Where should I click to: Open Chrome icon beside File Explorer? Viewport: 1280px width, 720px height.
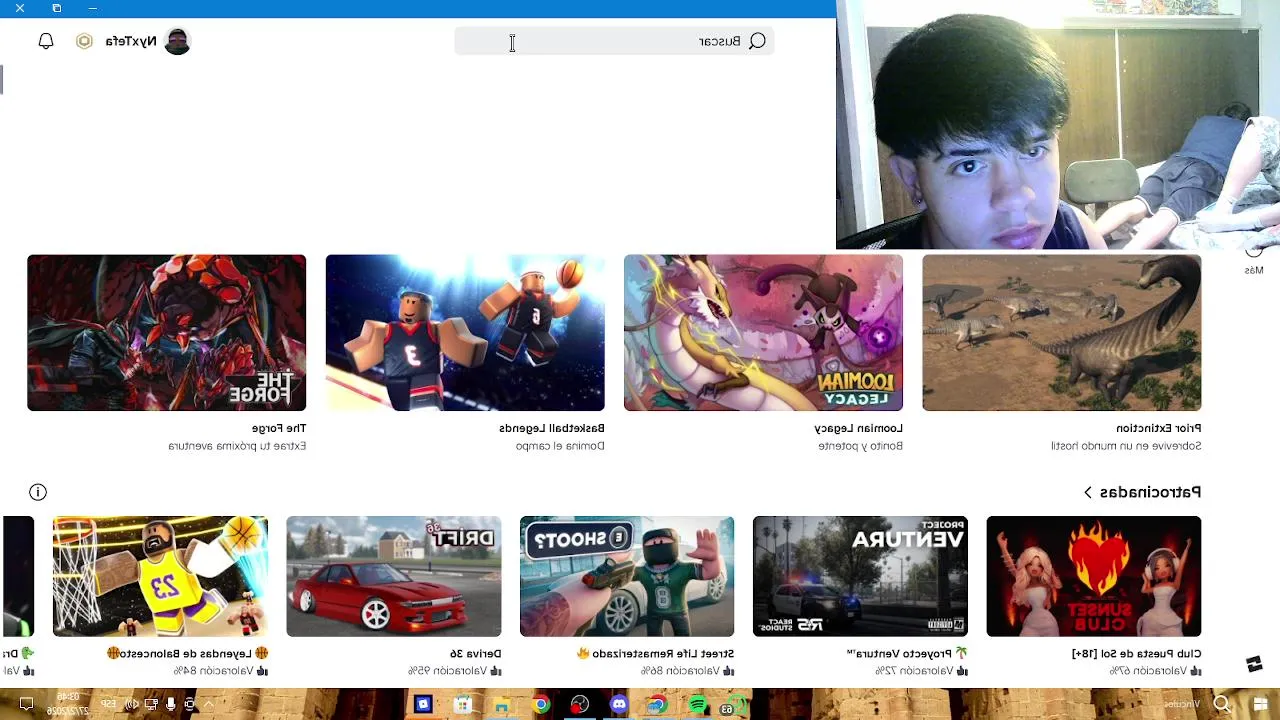coord(540,705)
